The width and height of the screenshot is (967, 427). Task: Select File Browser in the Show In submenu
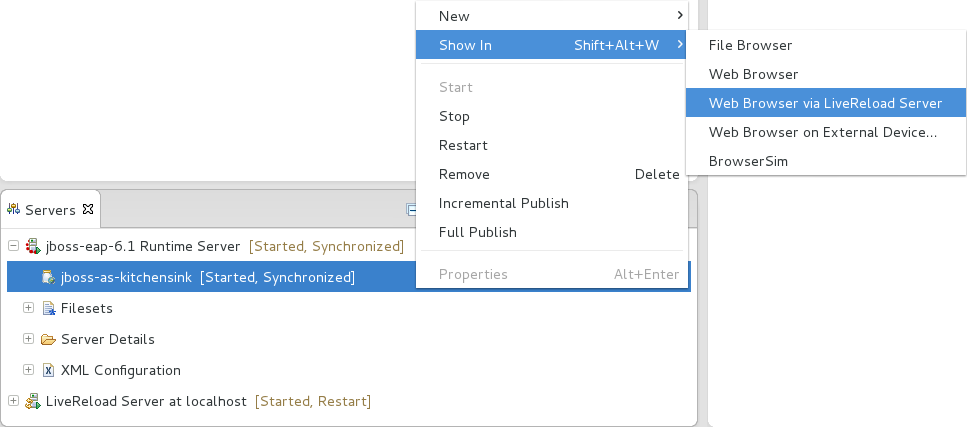point(750,45)
